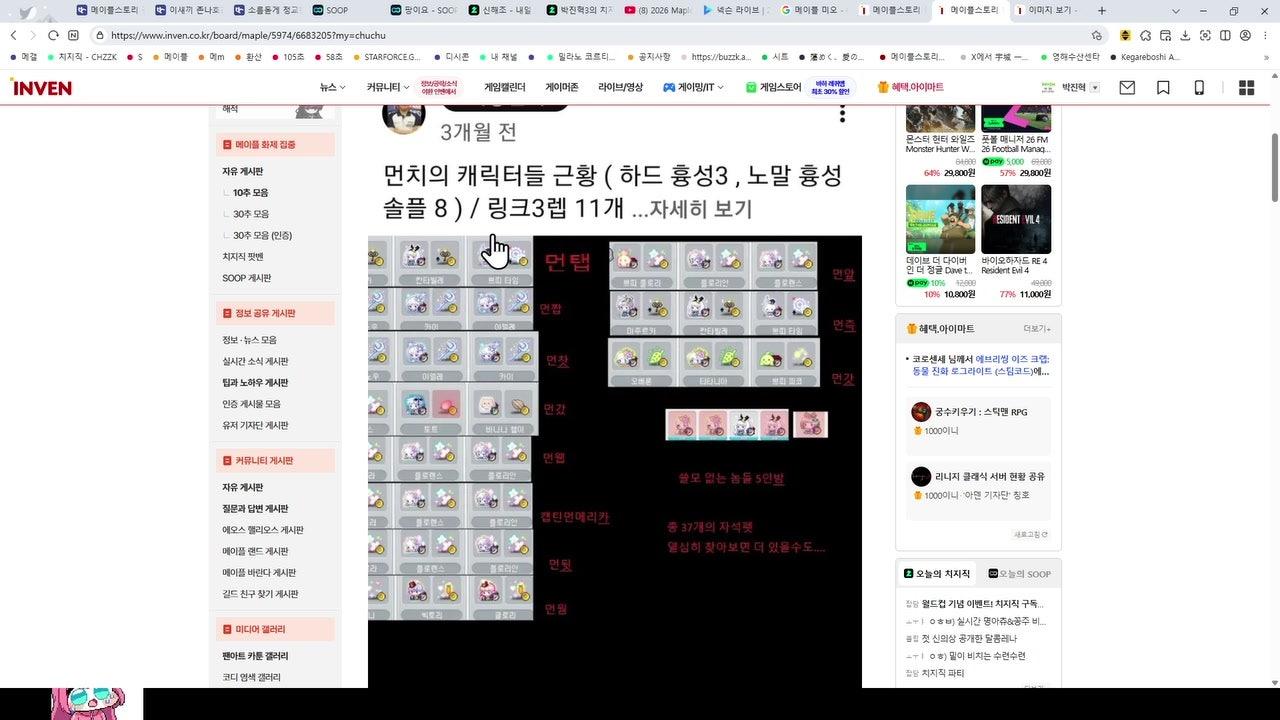The image size is (1280, 720).
Task: Open 게임캘린더 in top nav
Action: tap(505, 88)
